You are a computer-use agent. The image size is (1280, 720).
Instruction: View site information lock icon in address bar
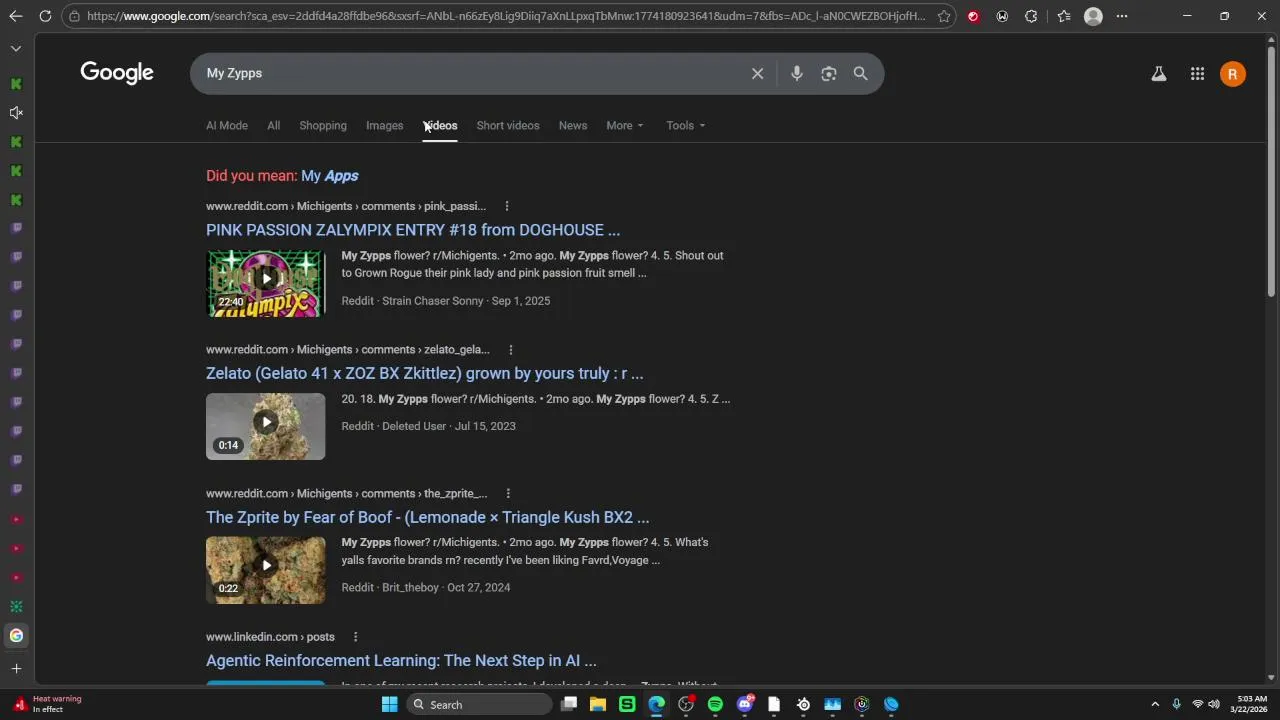tap(74, 16)
